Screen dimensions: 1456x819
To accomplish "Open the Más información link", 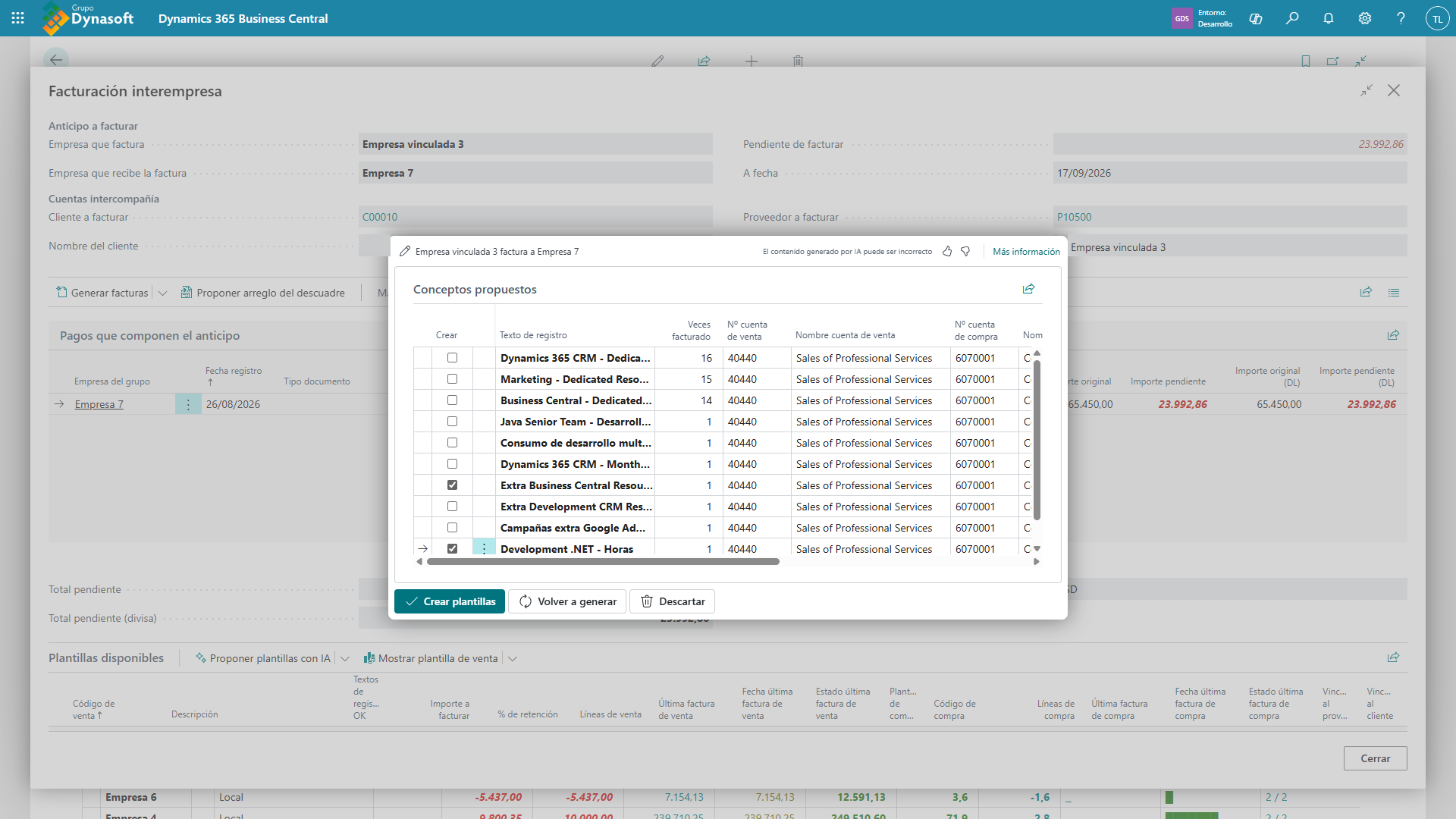I will pyautogui.click(x=1027, y=252).
